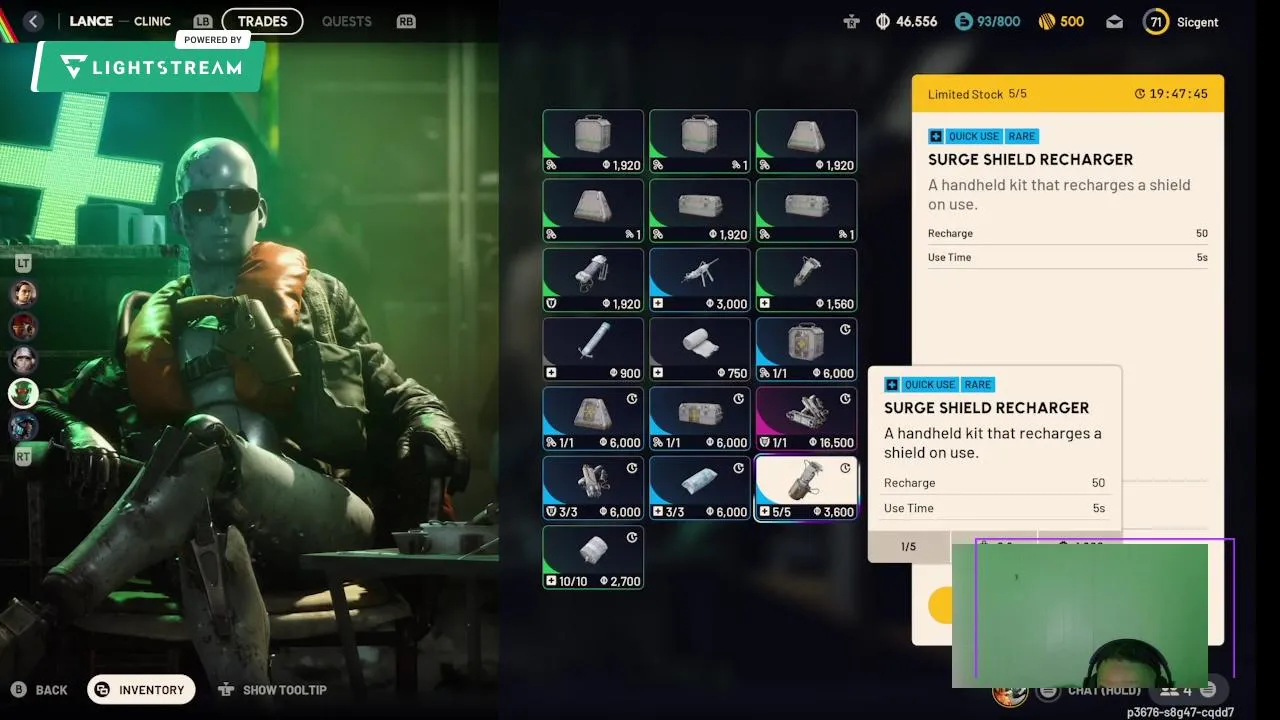Select the gray helmet vendor portrait
The image size is (1280, 720).
coord(23,359)
